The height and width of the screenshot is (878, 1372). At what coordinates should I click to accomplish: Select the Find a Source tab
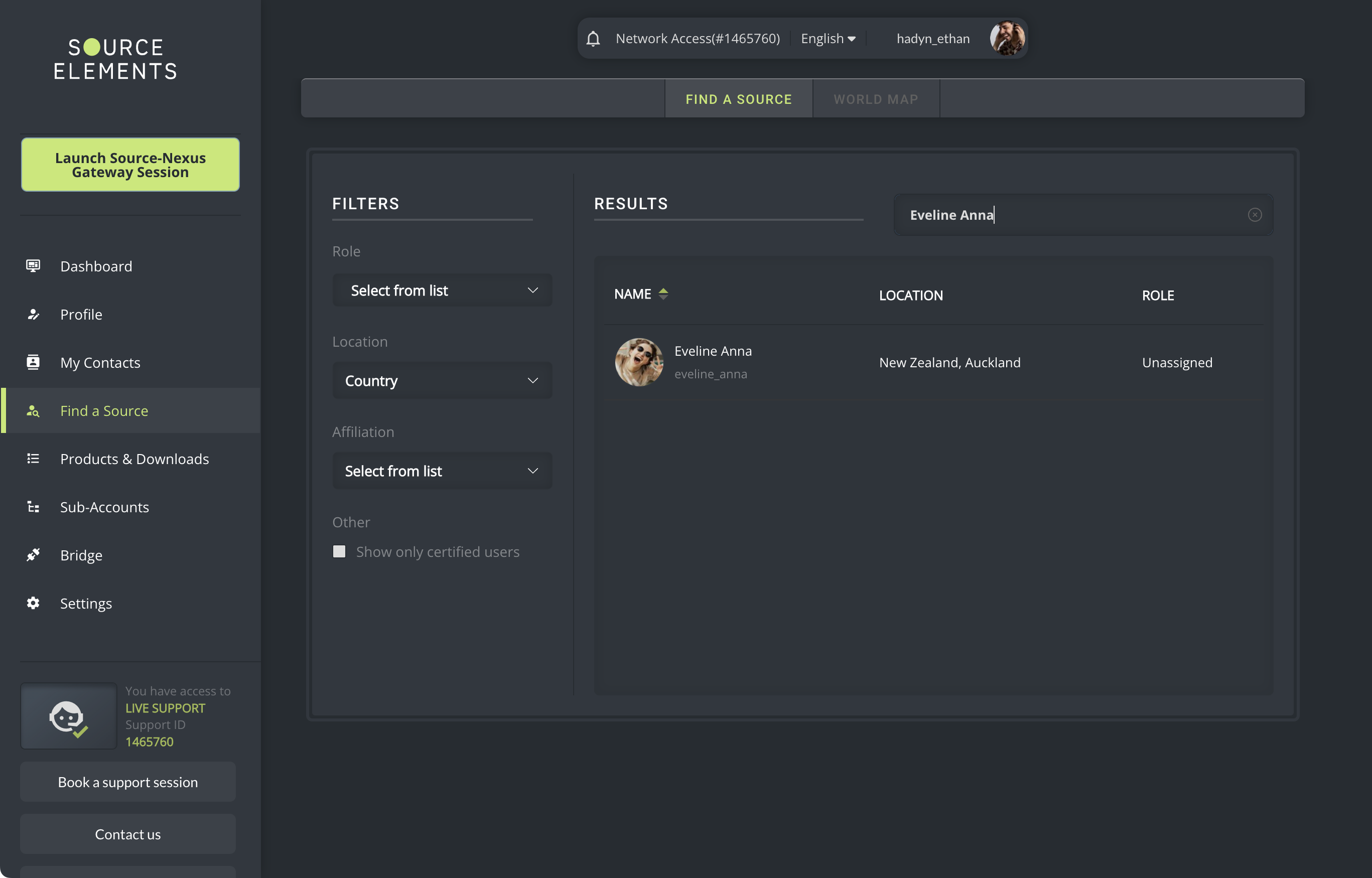[739, 99]
